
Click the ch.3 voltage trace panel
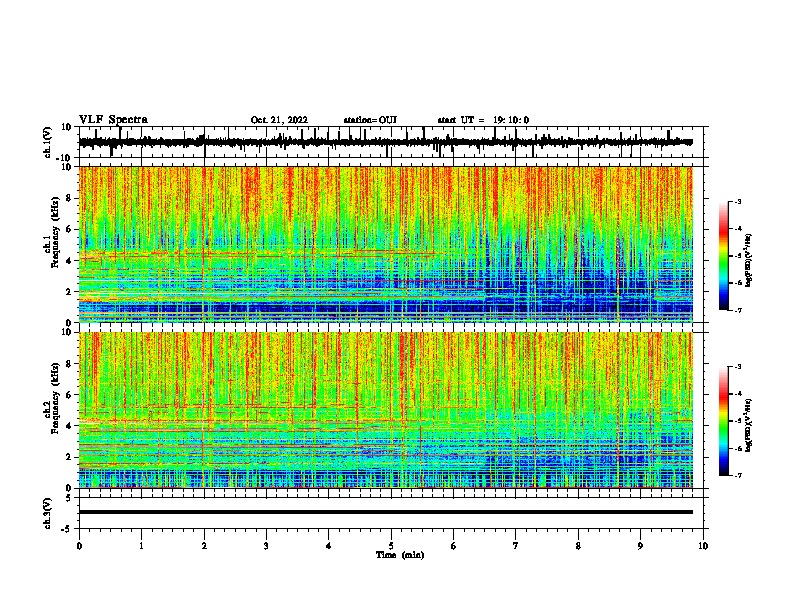pyautogui.click(x=393, y=513)
